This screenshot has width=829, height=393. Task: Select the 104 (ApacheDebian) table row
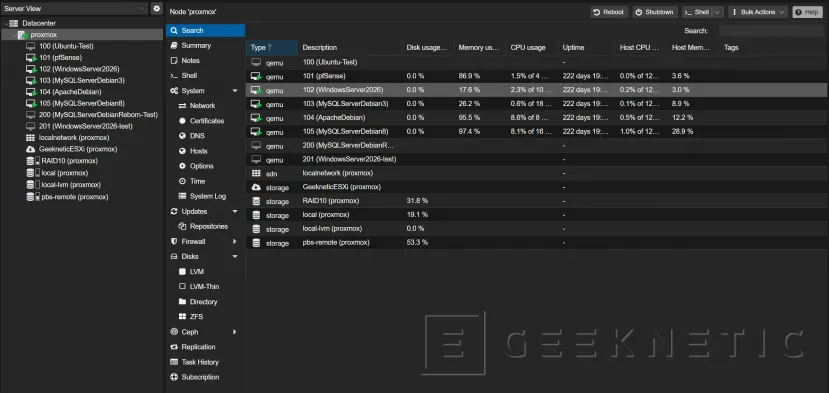point(535,117)
